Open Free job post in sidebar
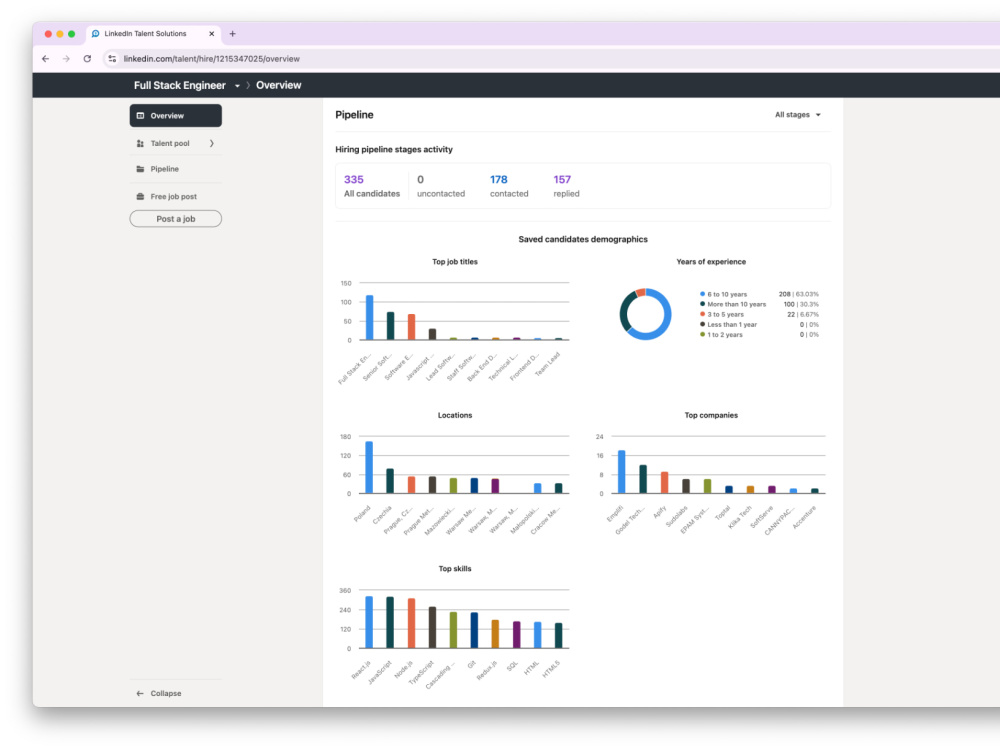1000x750 pixels. (175, 196)
